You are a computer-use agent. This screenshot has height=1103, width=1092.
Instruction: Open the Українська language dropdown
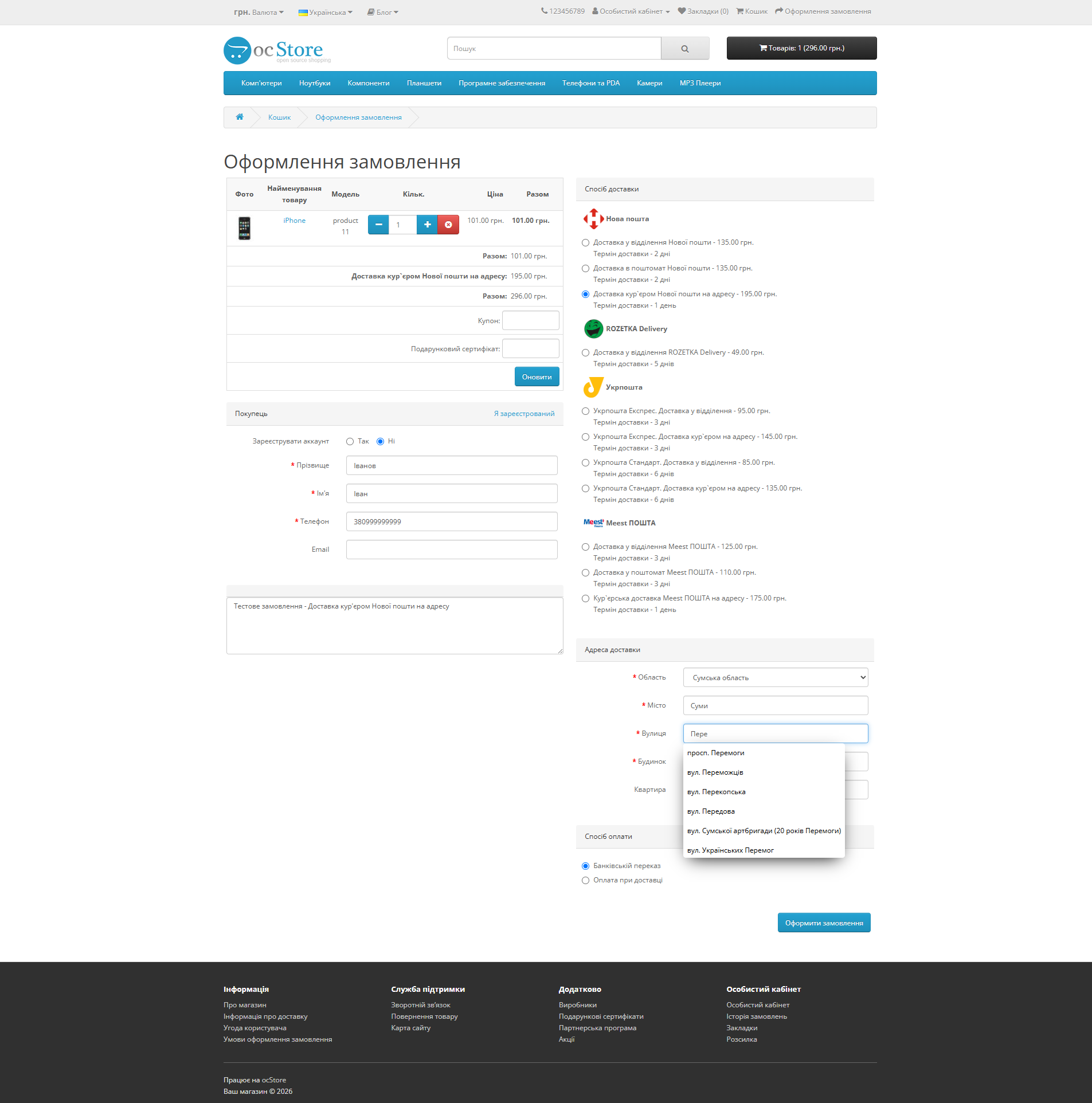[x=326, y=12]
